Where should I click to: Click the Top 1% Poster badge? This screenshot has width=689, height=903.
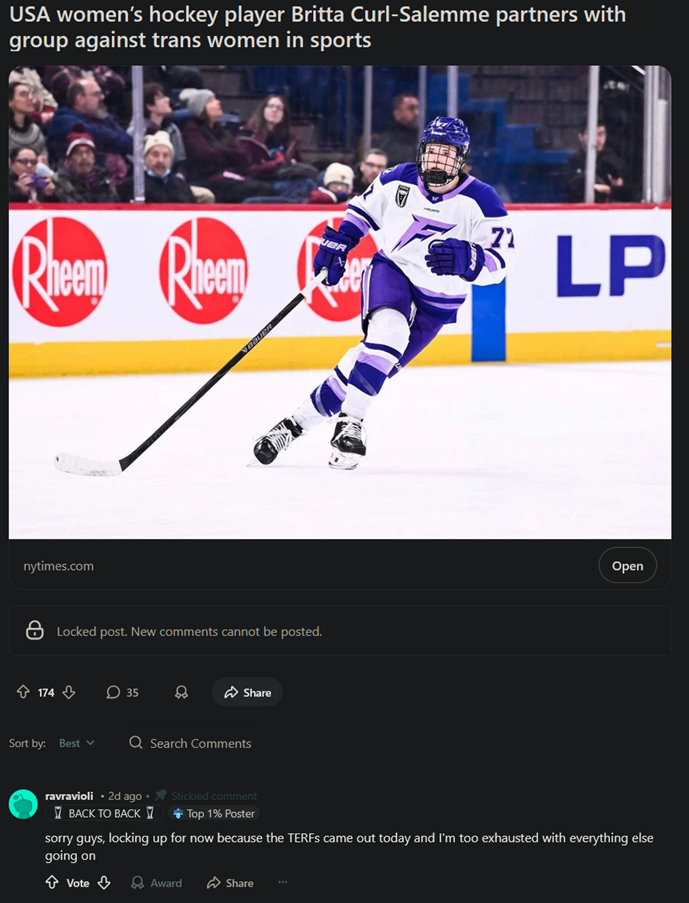click(215, 814)
